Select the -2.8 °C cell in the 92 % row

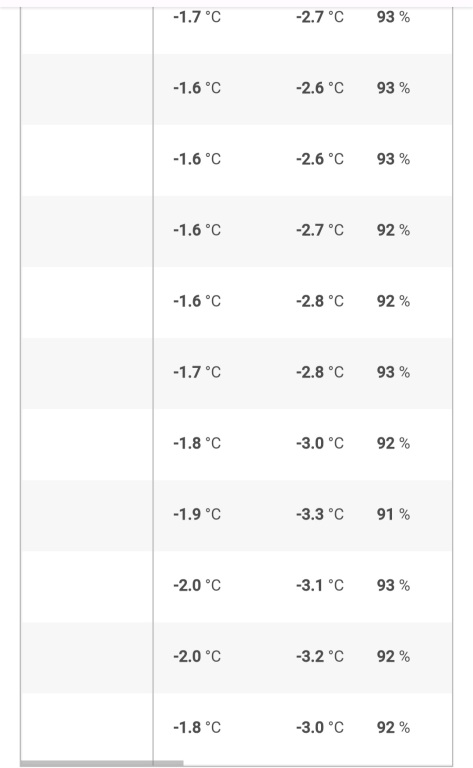point(320,301)
